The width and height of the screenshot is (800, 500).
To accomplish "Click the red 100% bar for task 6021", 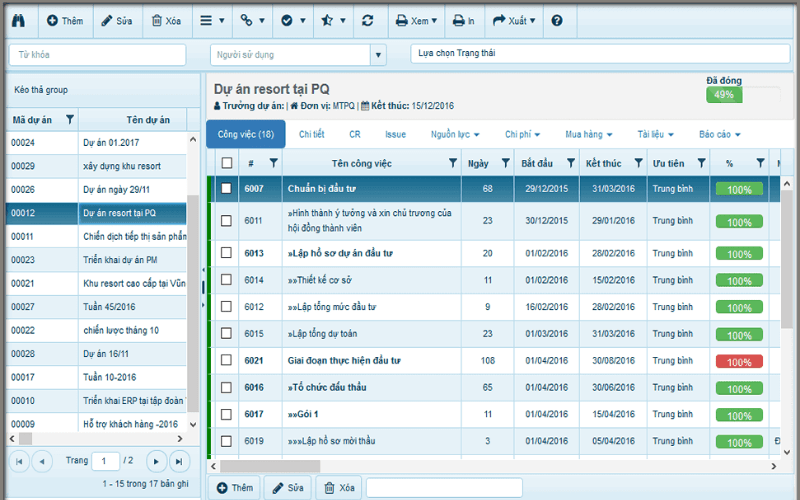I will click(x=739, y=362).
